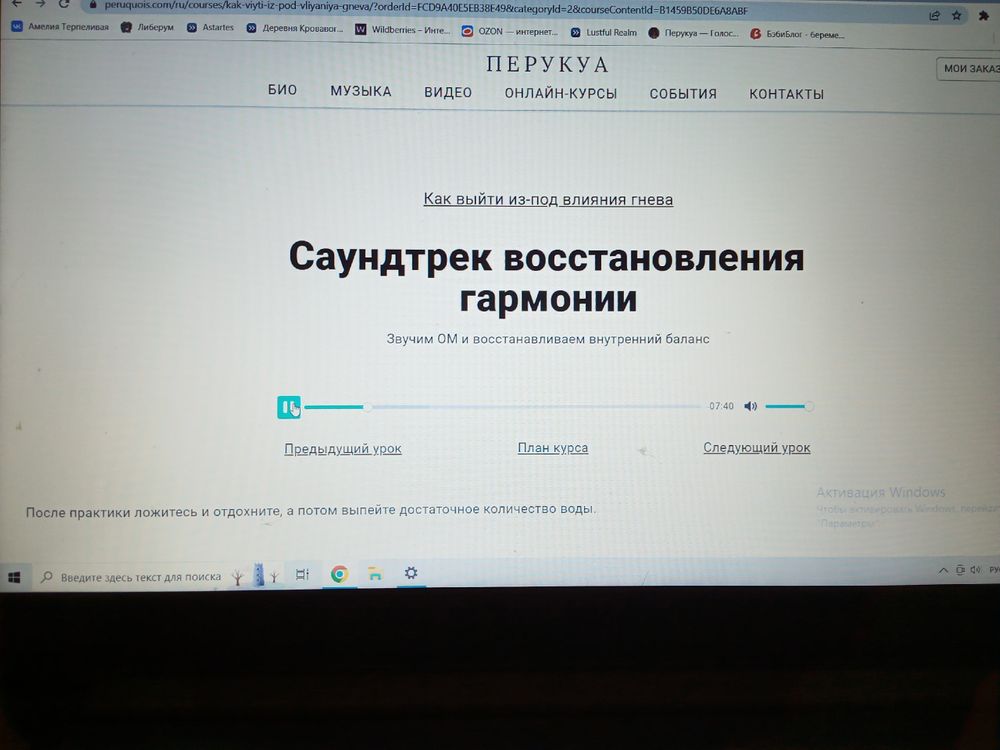
Task: Open File Explorer from the taskbar
Action: 375,574
